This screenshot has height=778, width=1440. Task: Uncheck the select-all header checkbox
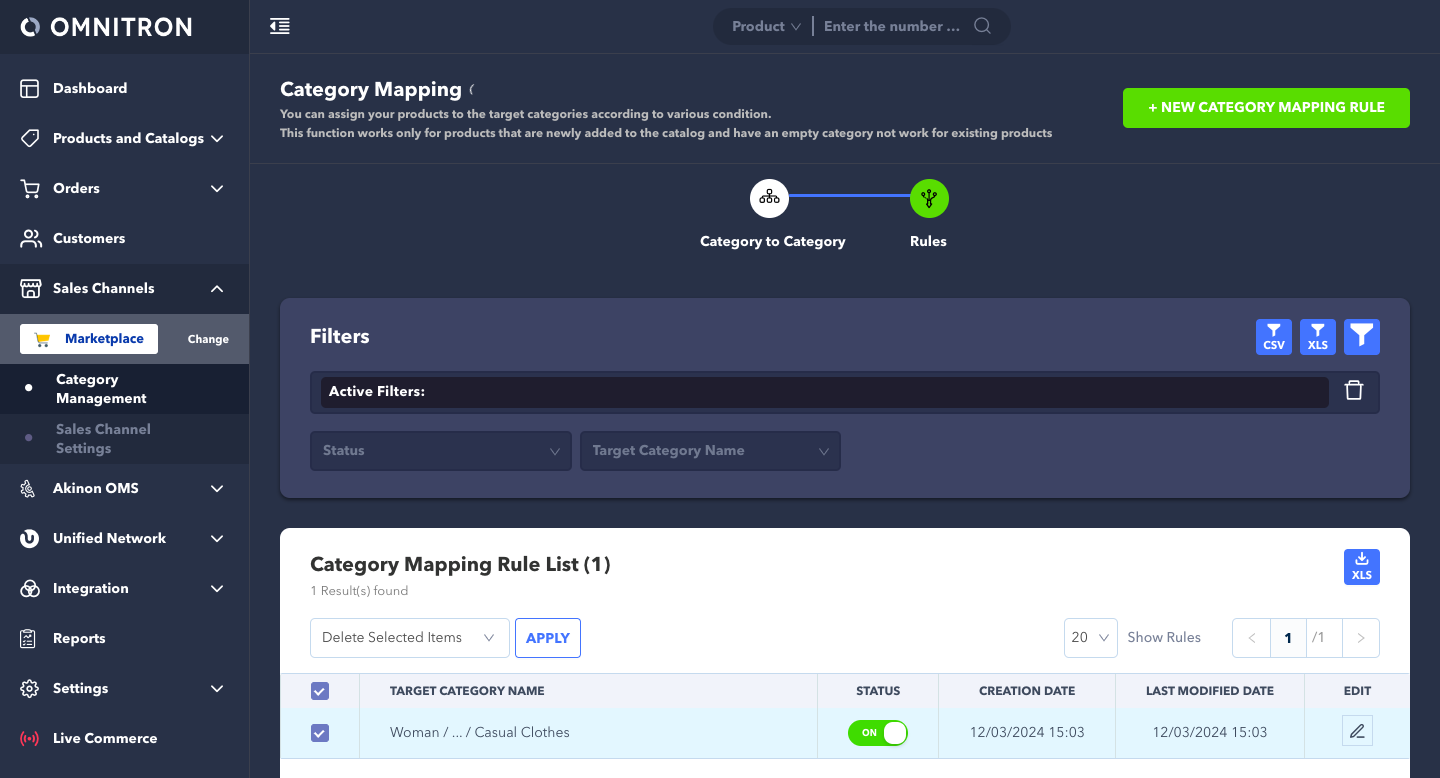320,691
